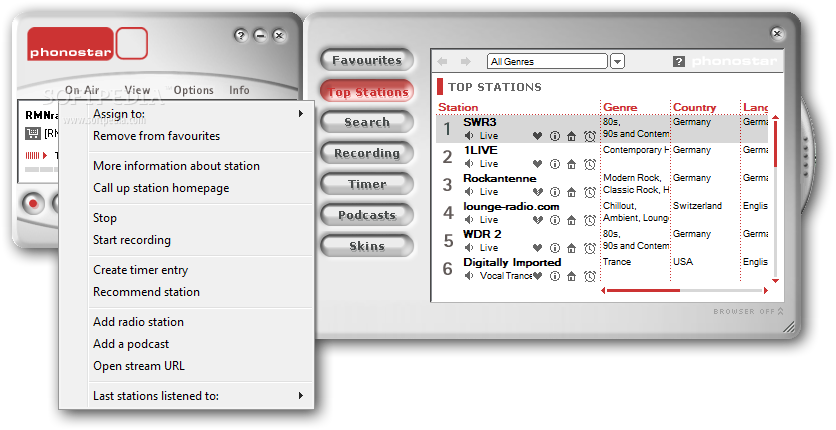Open the Podcasts section
Viewport: 836px width, 430px height.
[367, 215]
